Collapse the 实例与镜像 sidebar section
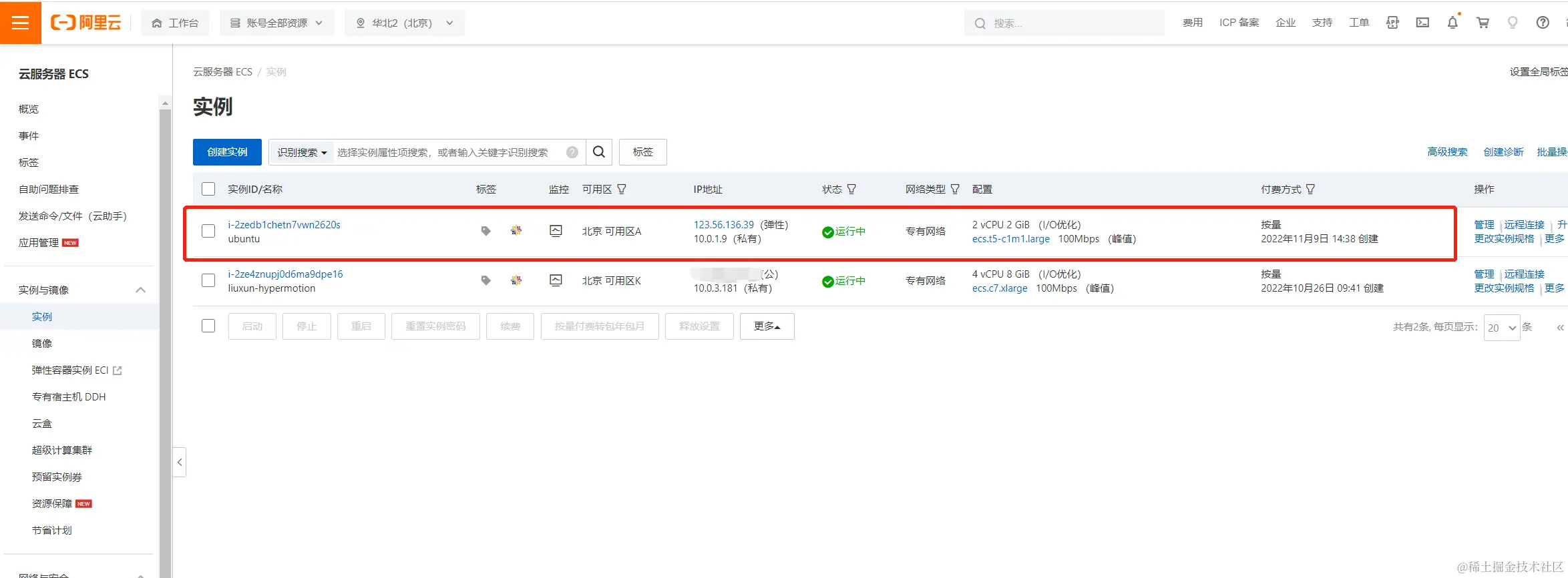1568x578 pixels. click(x=141, y=290)
